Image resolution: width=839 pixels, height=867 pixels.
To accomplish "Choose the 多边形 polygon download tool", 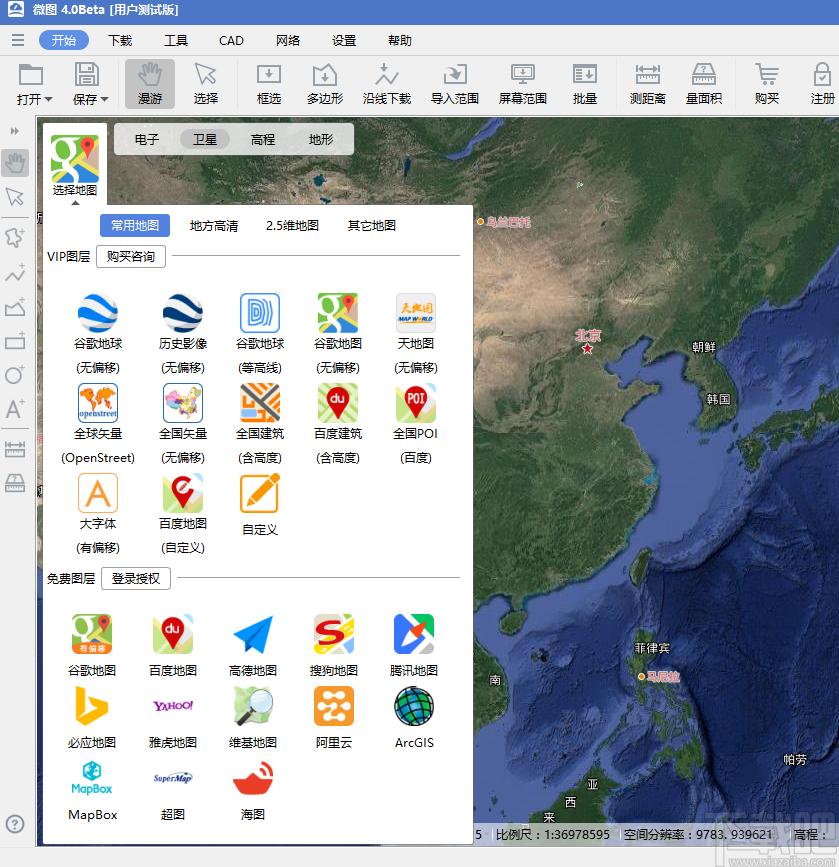I will [x=325, y=83].
